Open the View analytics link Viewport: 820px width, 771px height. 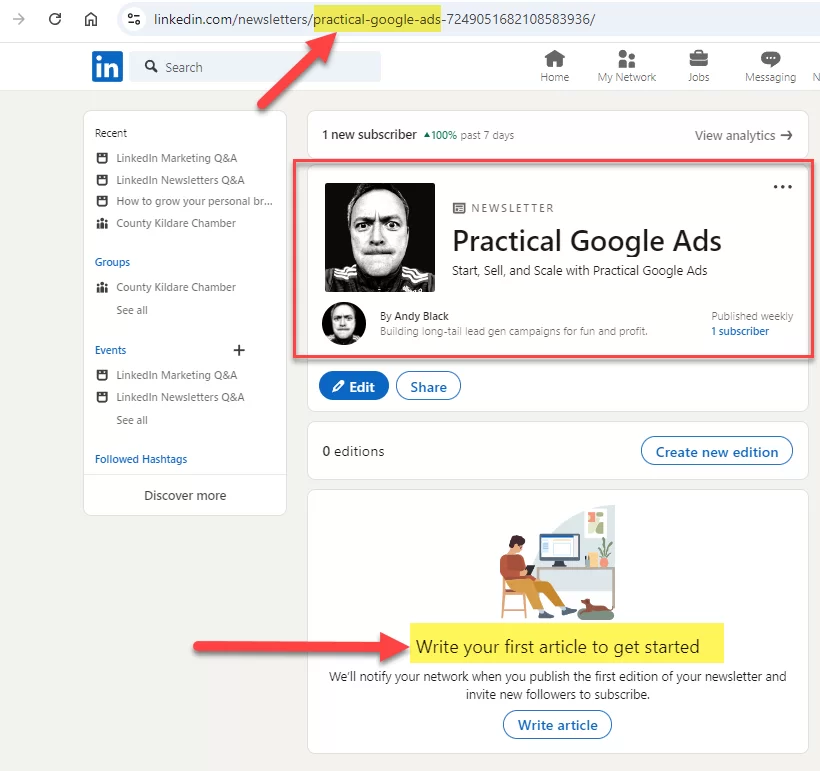pyautogui.click(x=743, y=135)
